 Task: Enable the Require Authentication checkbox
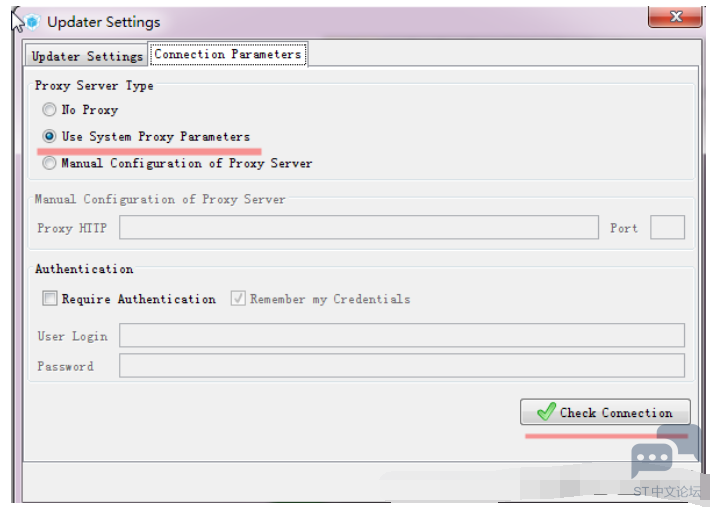(50, 299)
